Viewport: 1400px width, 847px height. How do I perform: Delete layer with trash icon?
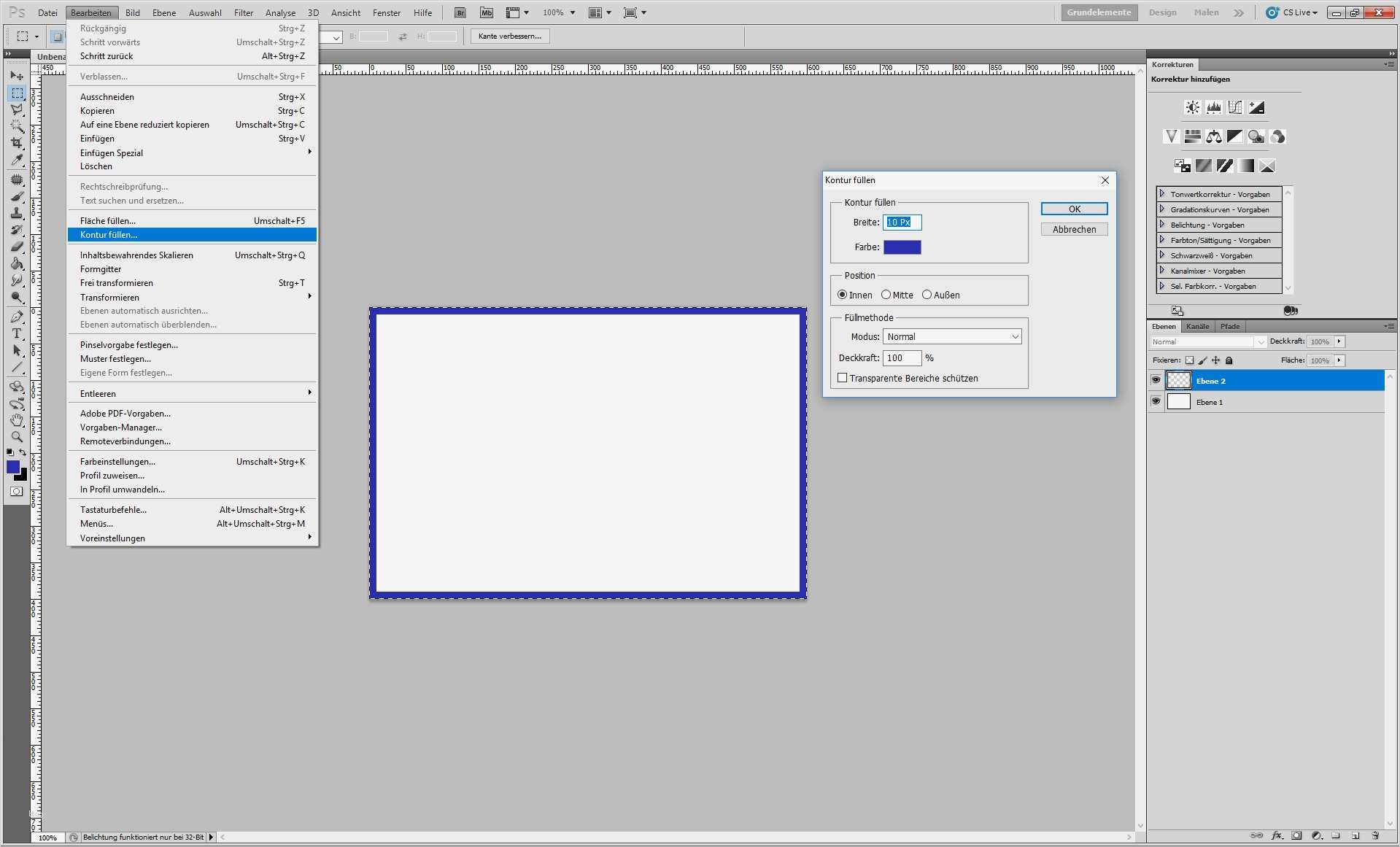1375,835
